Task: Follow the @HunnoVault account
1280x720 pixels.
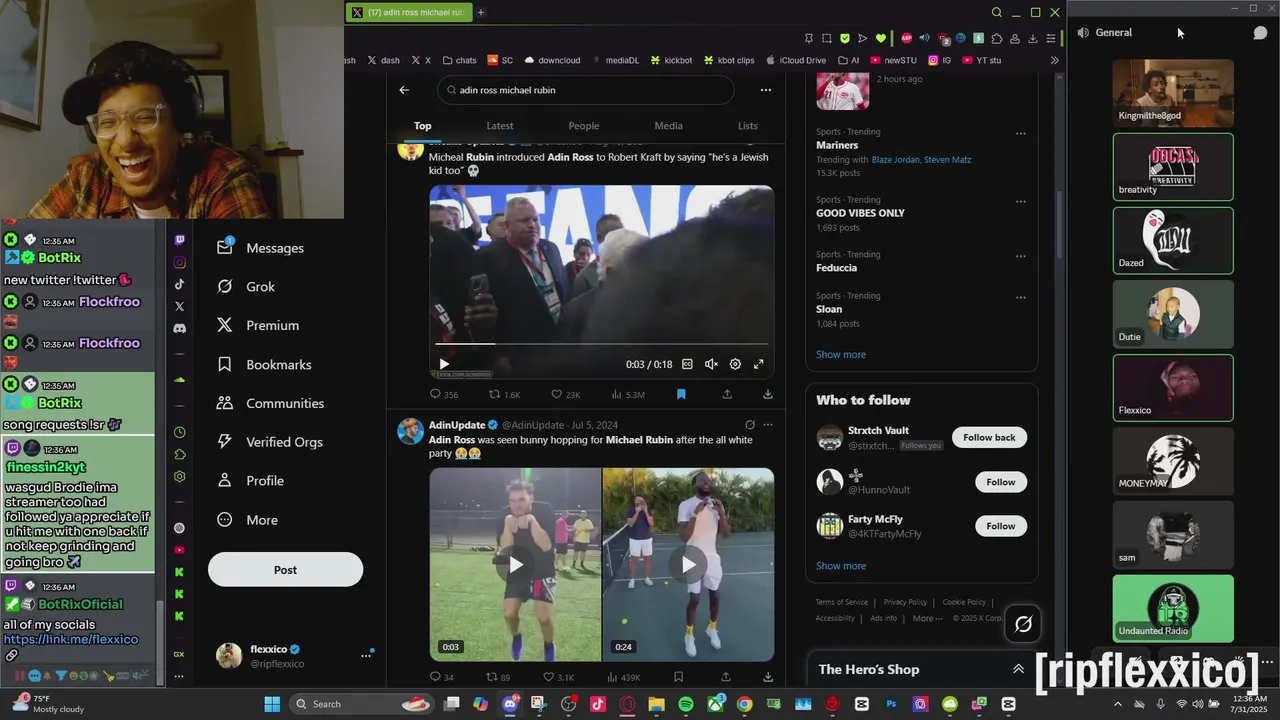Action: pos(1000,482)
